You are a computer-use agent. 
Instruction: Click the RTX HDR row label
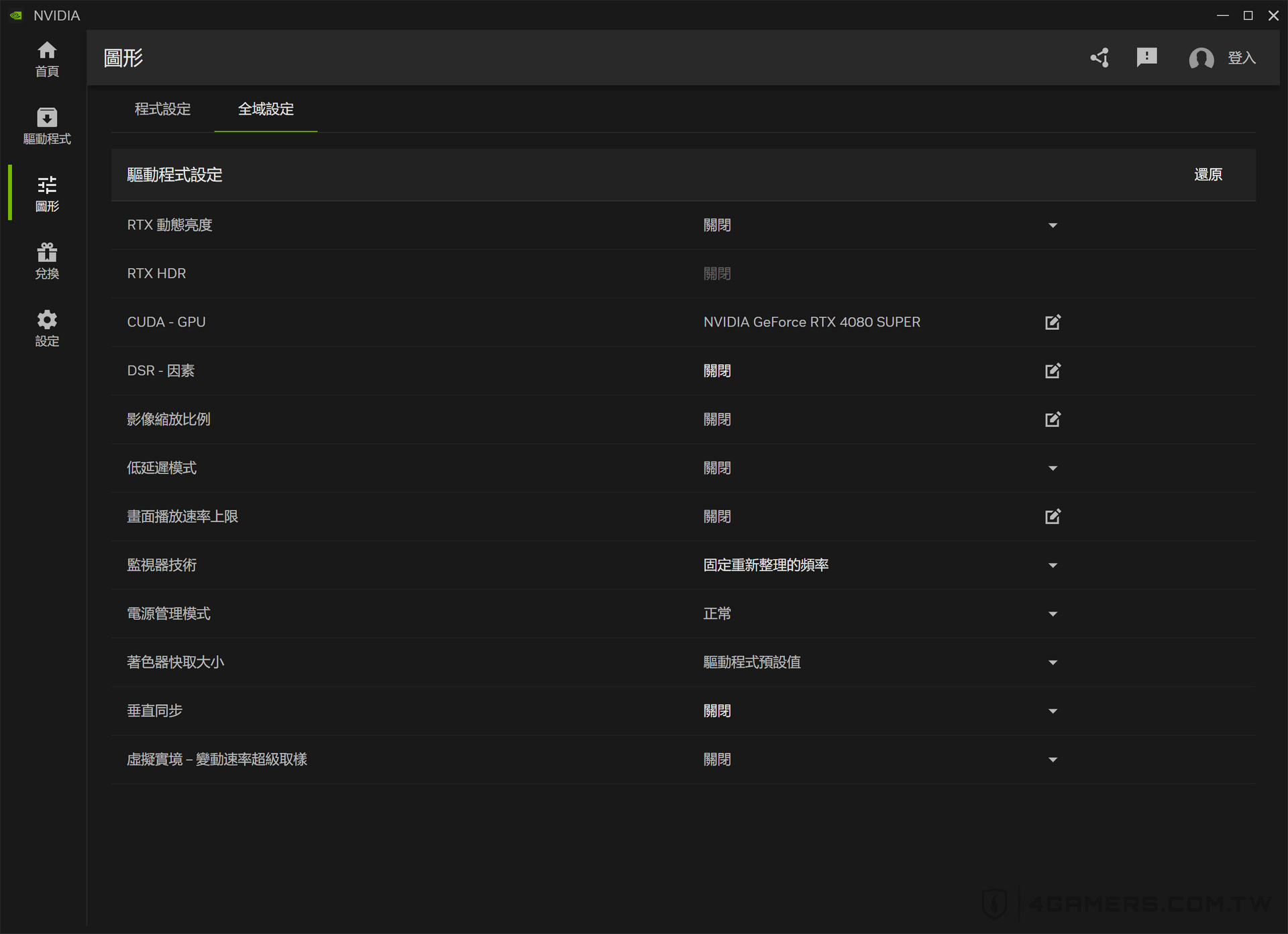point(156,274)
